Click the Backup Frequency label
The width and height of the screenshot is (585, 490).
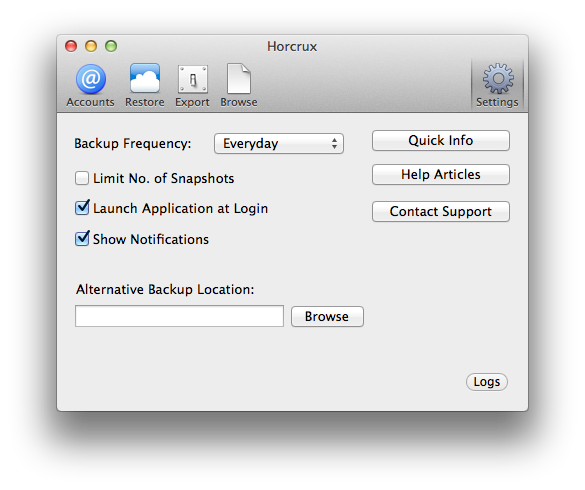tap(132, 144)
